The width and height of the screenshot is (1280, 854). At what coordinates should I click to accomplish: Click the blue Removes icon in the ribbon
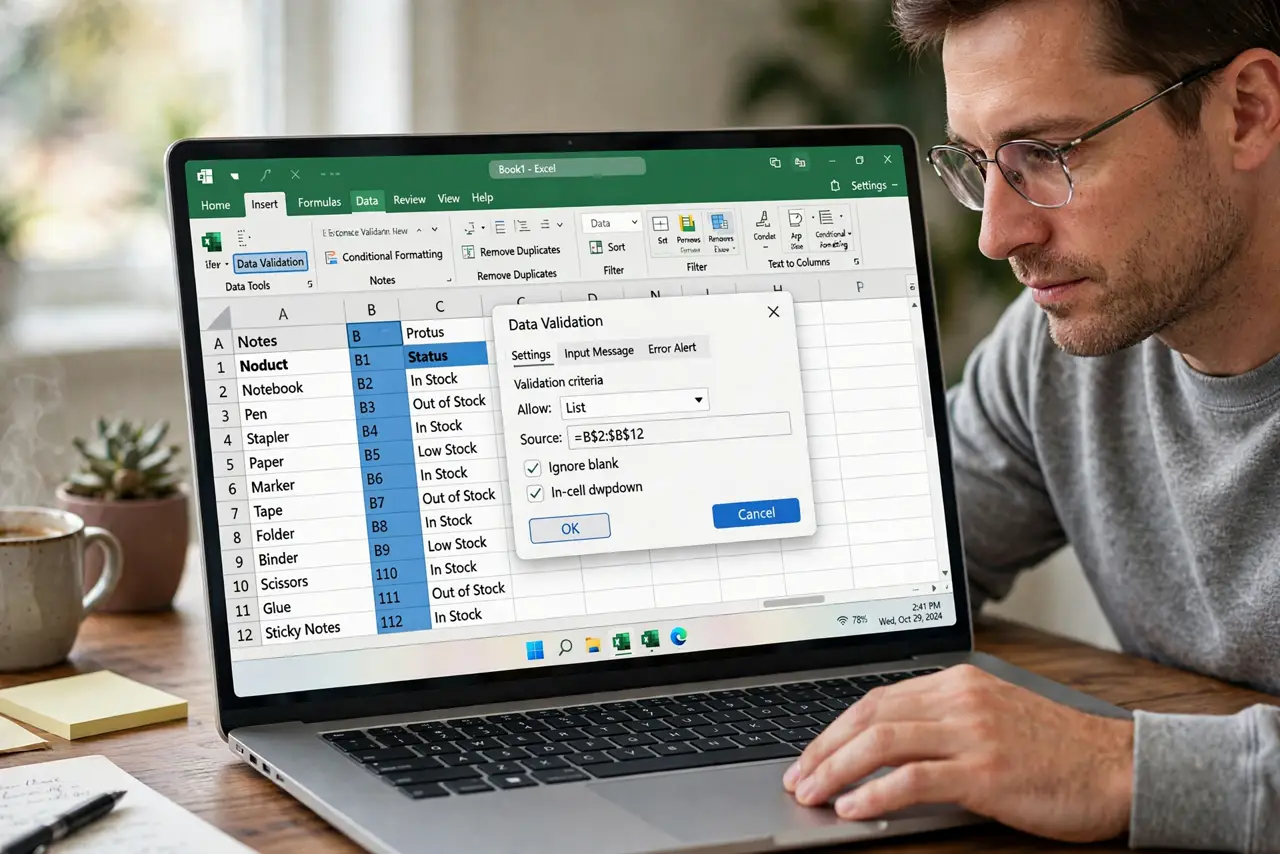tap(720, 222)
